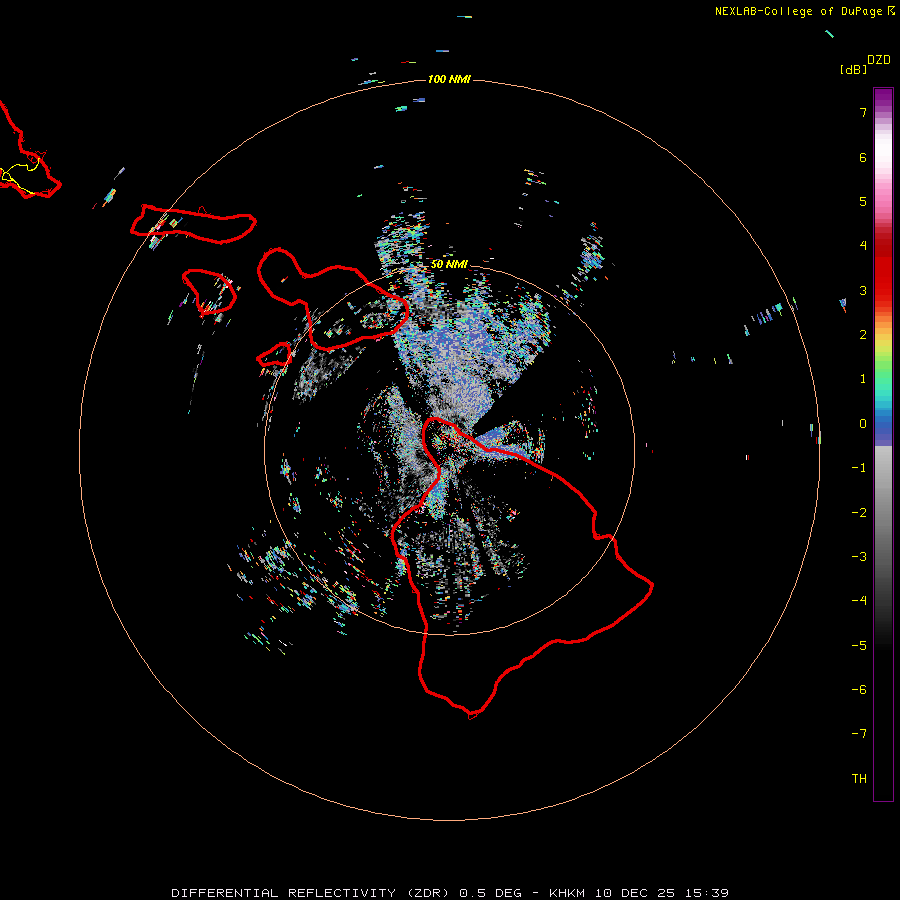The height and width of the screenshot is (900, 900).
Task: Click the 0 value on color scale
Action: (x=863, y=424)
